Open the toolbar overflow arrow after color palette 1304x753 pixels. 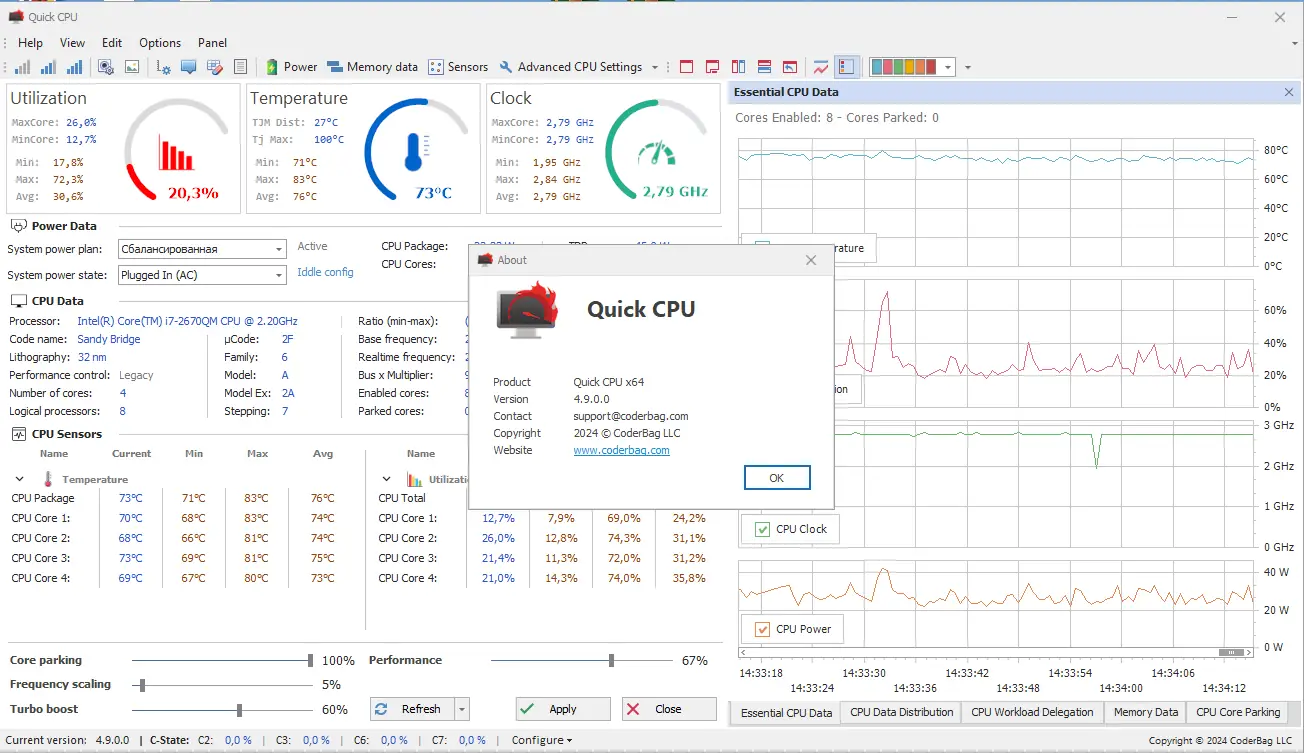968,67
